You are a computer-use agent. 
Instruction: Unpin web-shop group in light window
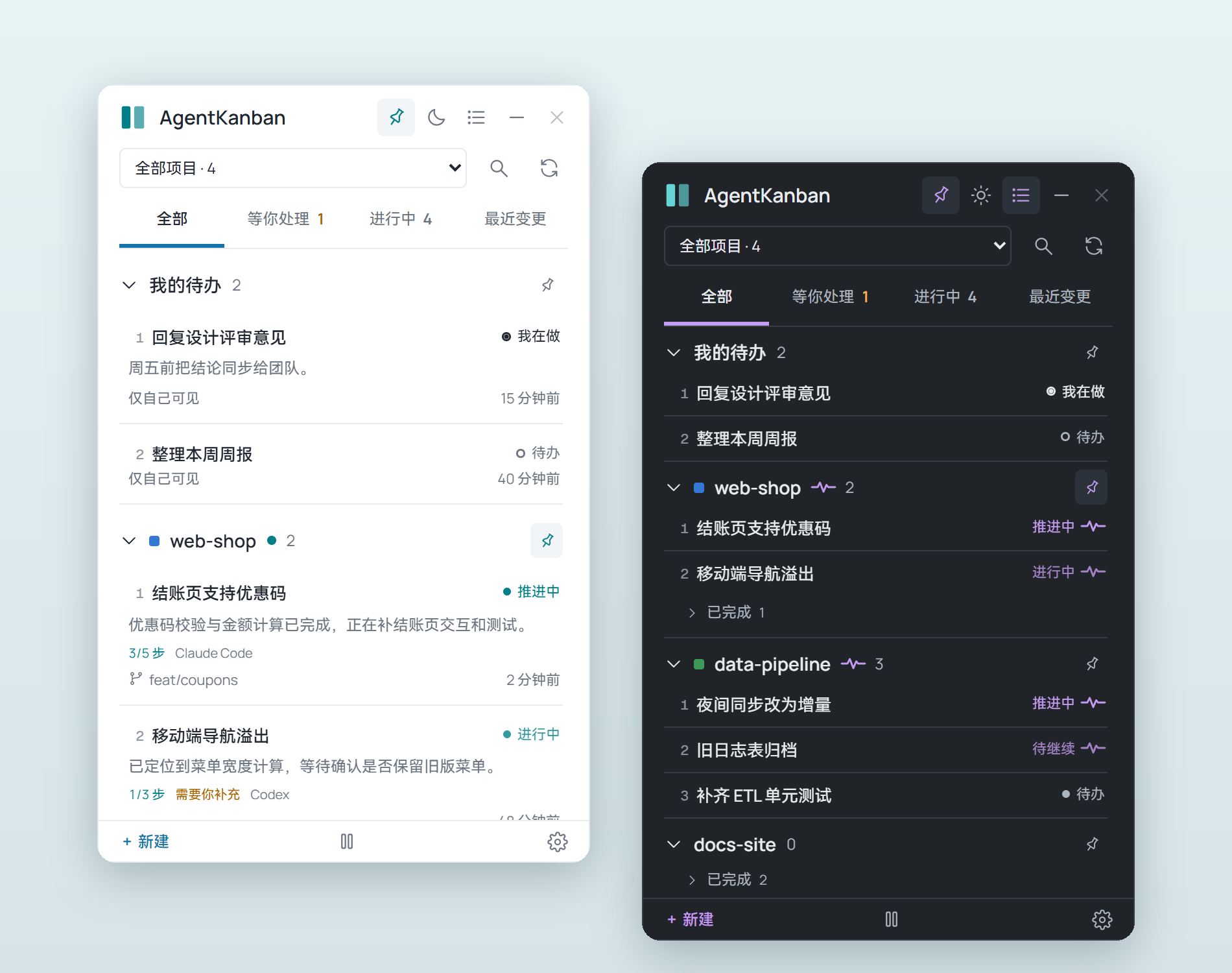[x=547, y=540]
